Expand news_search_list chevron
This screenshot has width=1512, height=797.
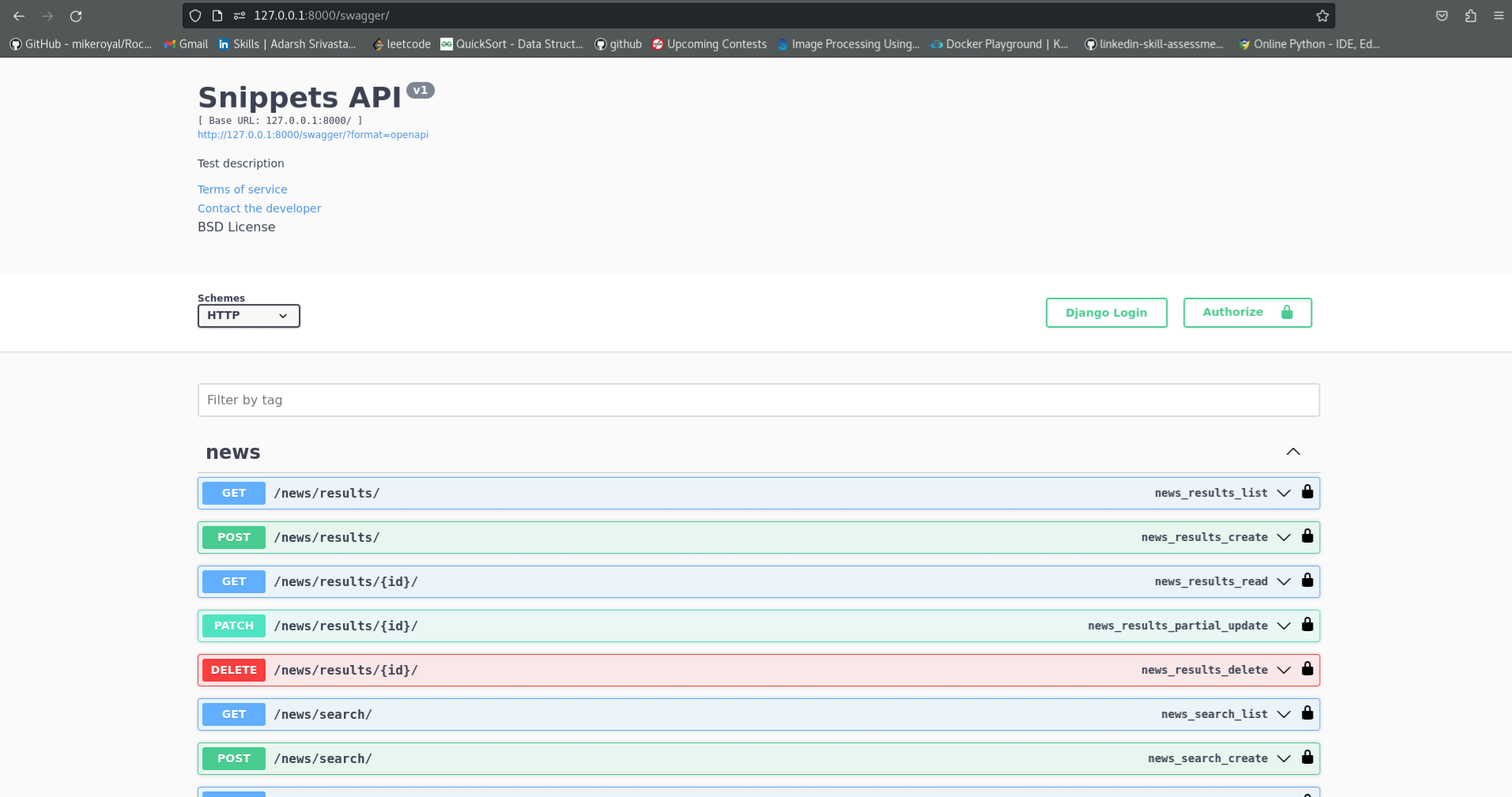1284,714
